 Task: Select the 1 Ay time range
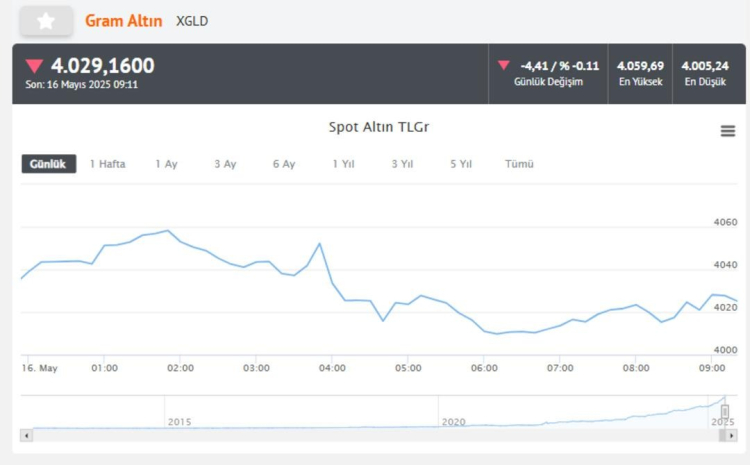tap(166, 164)
